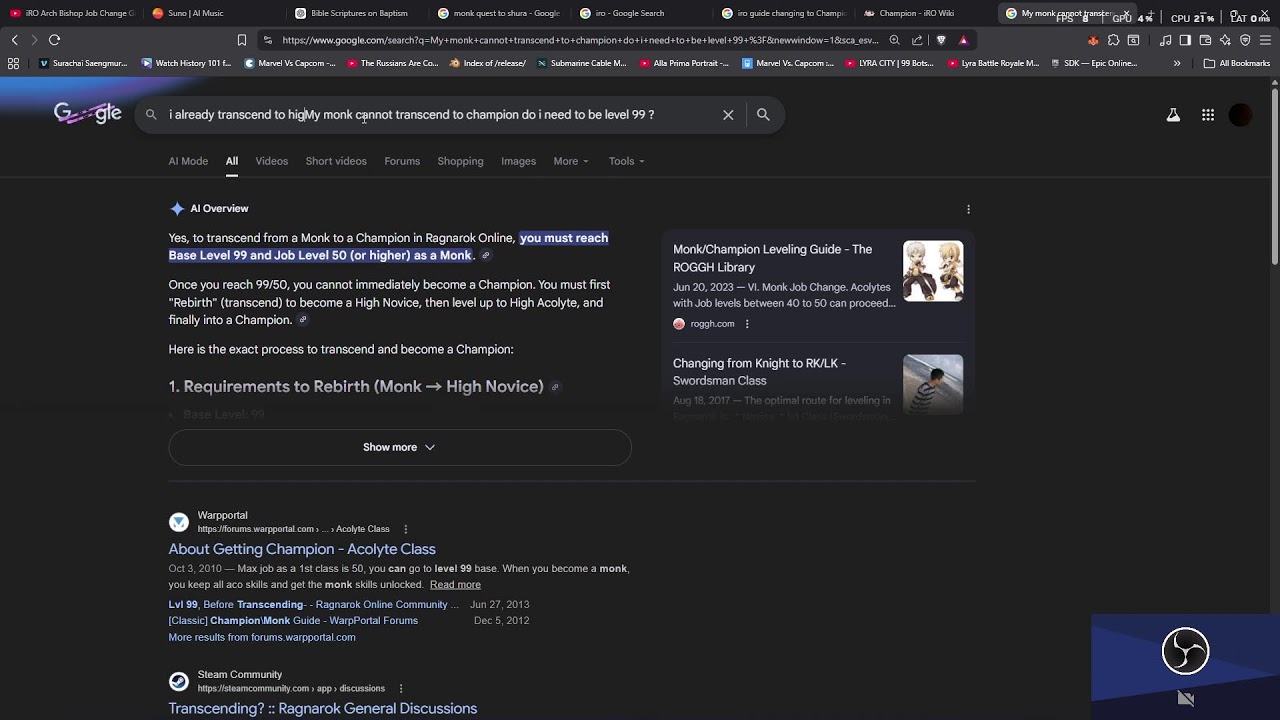The height and width of the screenshot is (720, 1280).
Task: Open the tab groups grid icon in bookmarks bar
Action: coord(13,63)
